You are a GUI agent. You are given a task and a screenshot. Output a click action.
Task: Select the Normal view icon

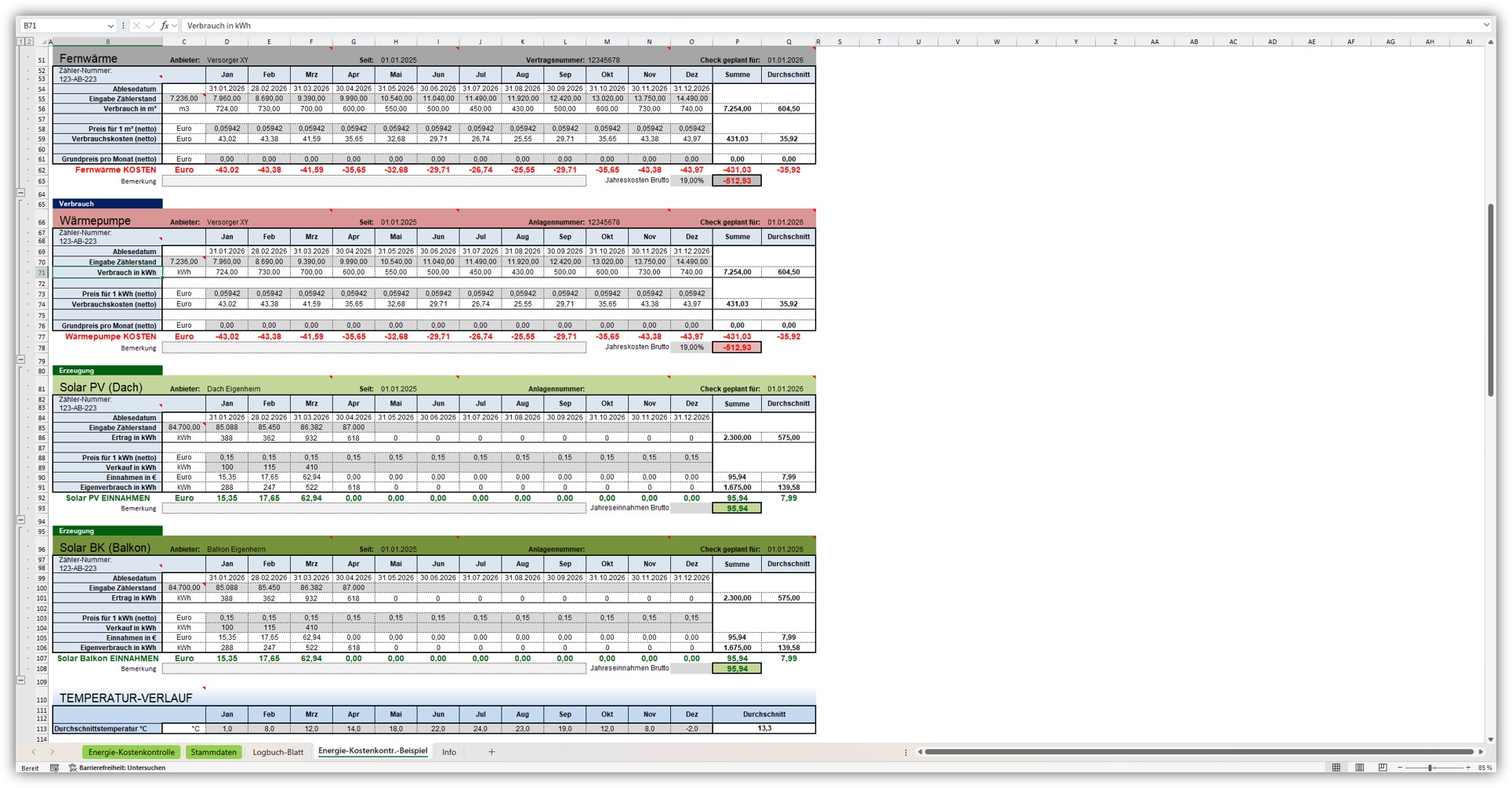pos(1336,768)
